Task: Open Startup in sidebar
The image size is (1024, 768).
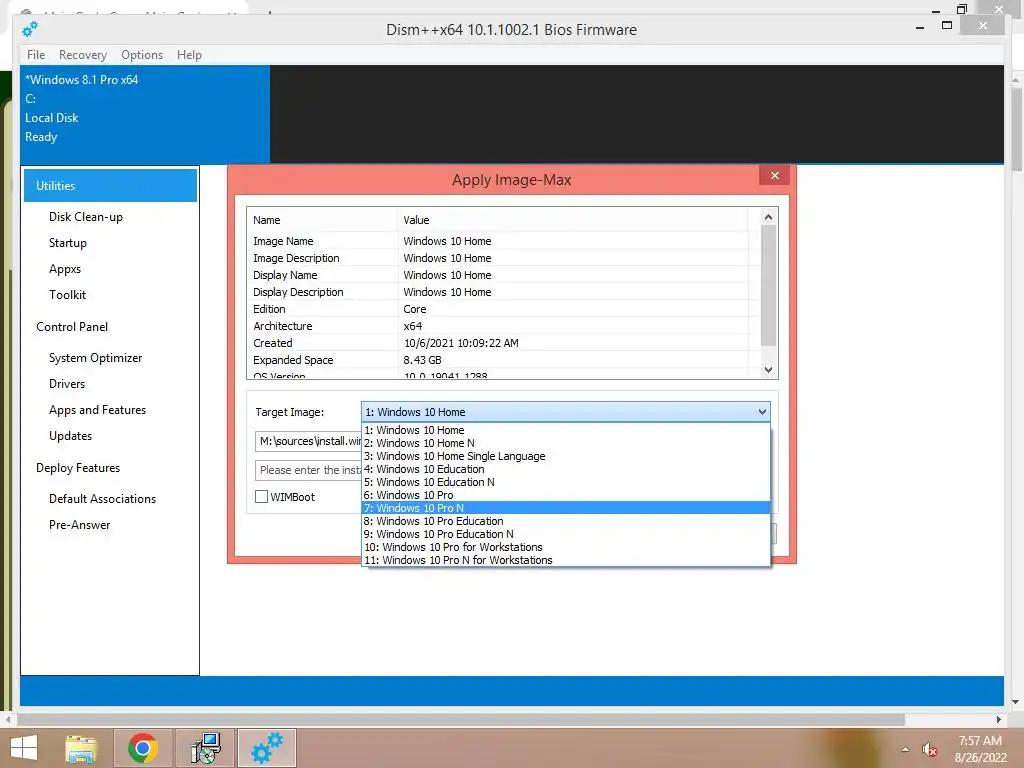Action: click(x=68, y=243)
